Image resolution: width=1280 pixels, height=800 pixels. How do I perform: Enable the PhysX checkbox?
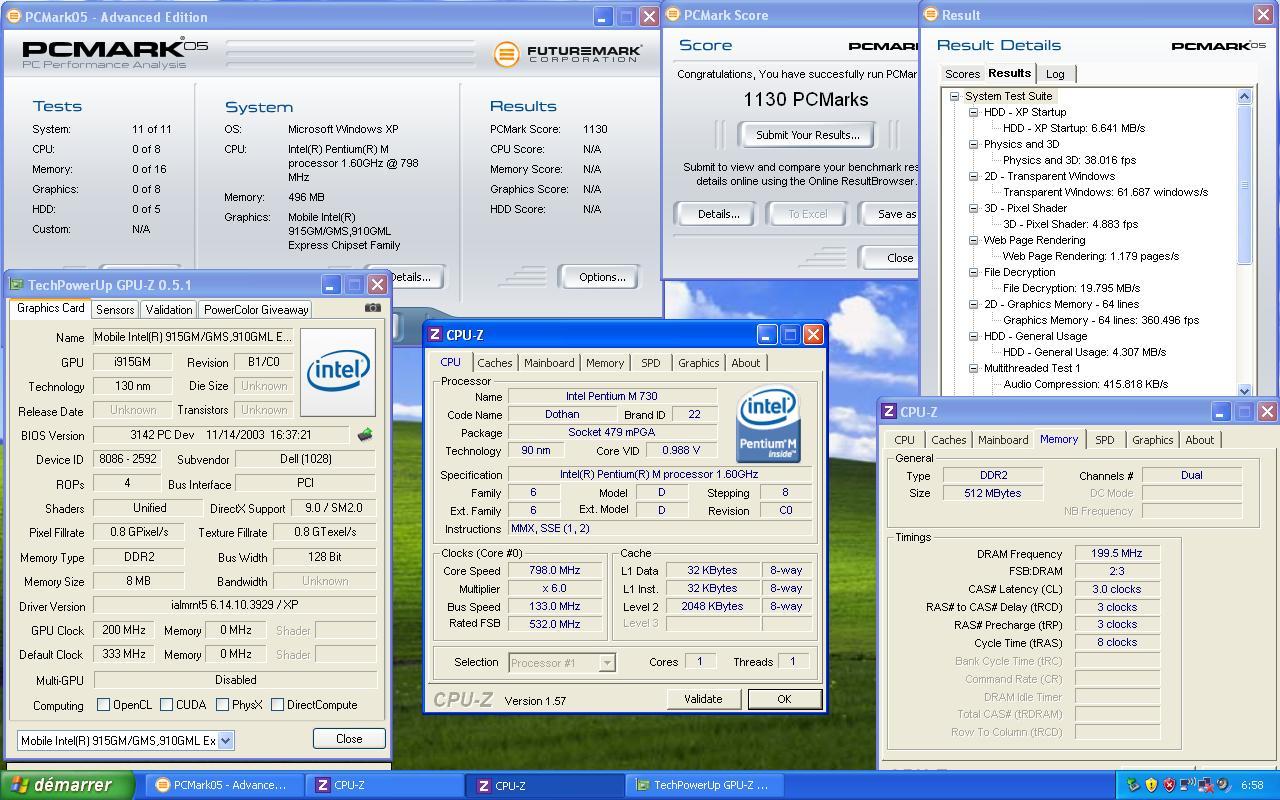pyautogui.click(x=222, y=705)
